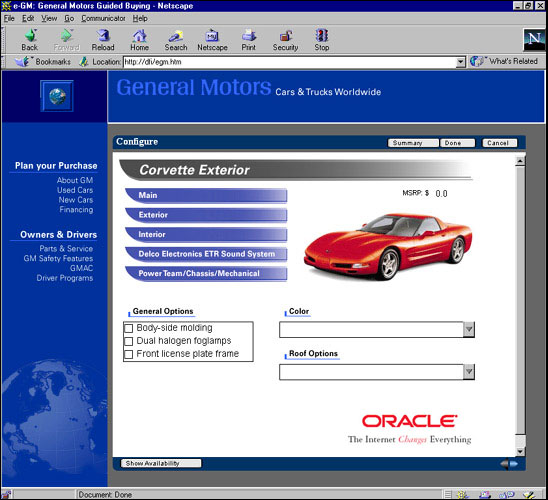Open the View menu

pyautogui.click(x=49, y=18)
